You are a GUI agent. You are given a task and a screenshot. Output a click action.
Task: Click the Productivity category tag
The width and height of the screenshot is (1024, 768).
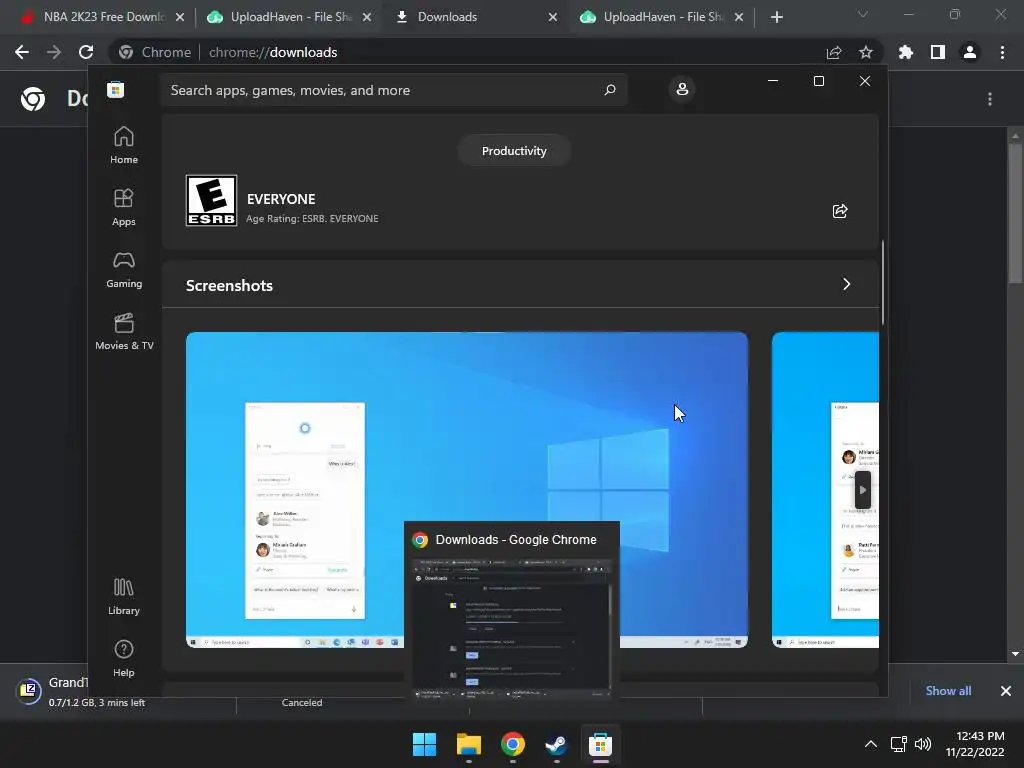514,151
